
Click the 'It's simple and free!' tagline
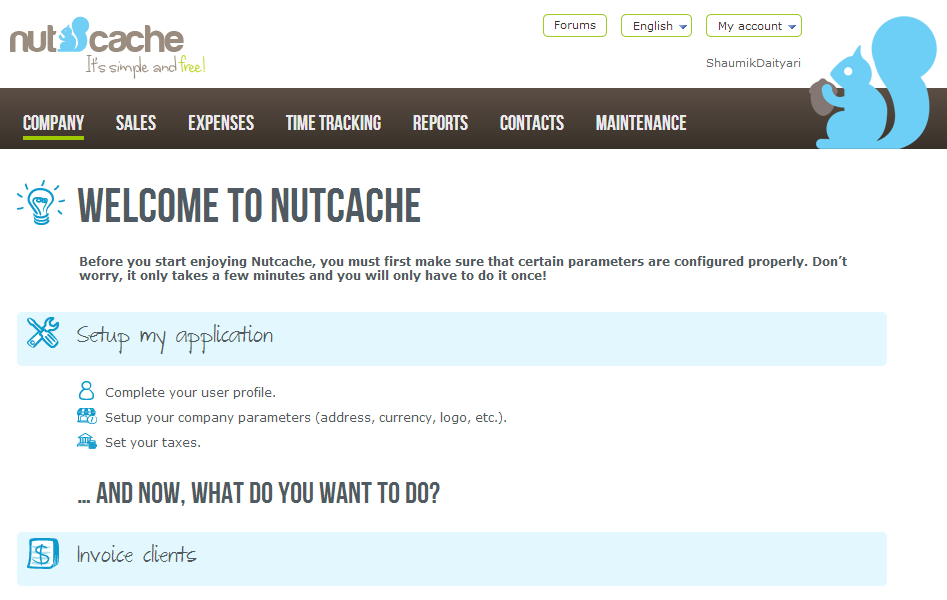click(x=146, y=65)
